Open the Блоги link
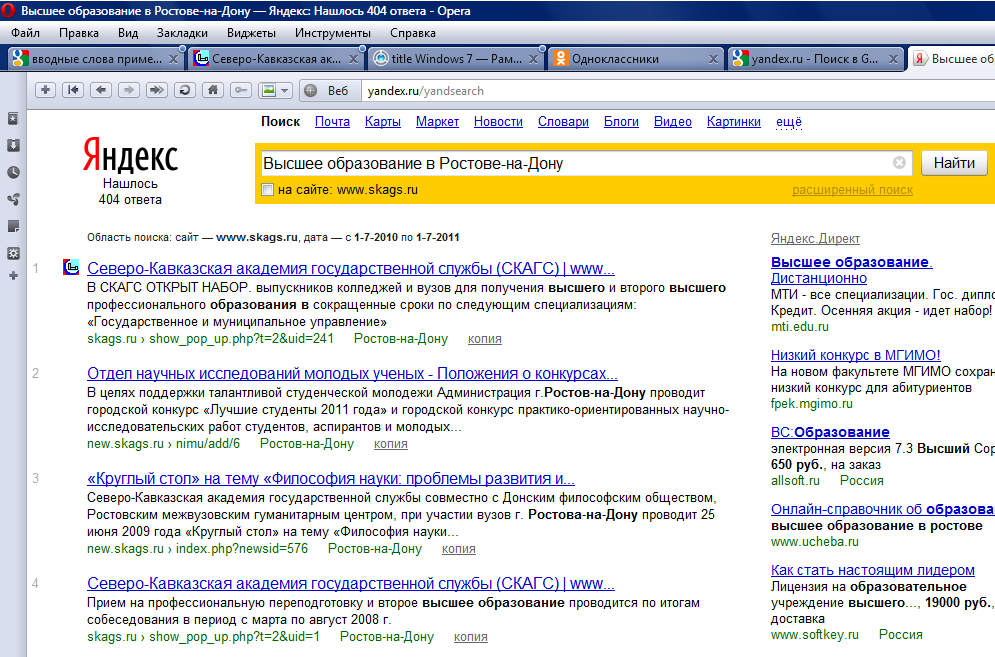This screenshot has width=995, height=657. pos(621,121)
